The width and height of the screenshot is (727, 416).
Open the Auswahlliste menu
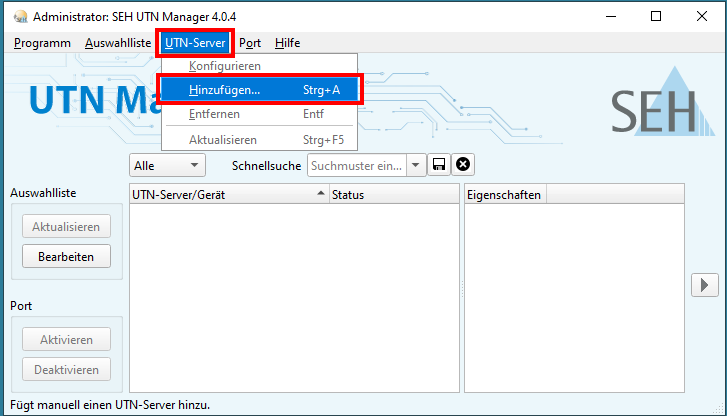pos(118,43)
